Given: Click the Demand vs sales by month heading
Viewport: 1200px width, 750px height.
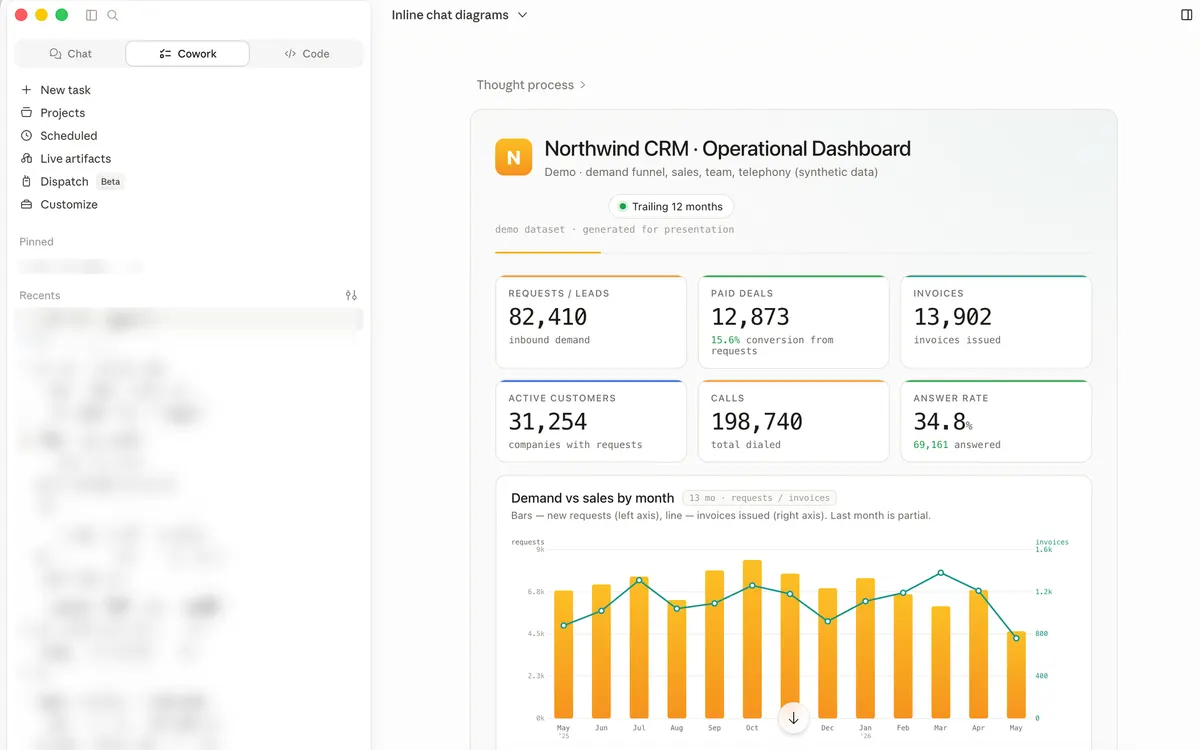Looking at the screenshot, I should (x=592, y=498).
